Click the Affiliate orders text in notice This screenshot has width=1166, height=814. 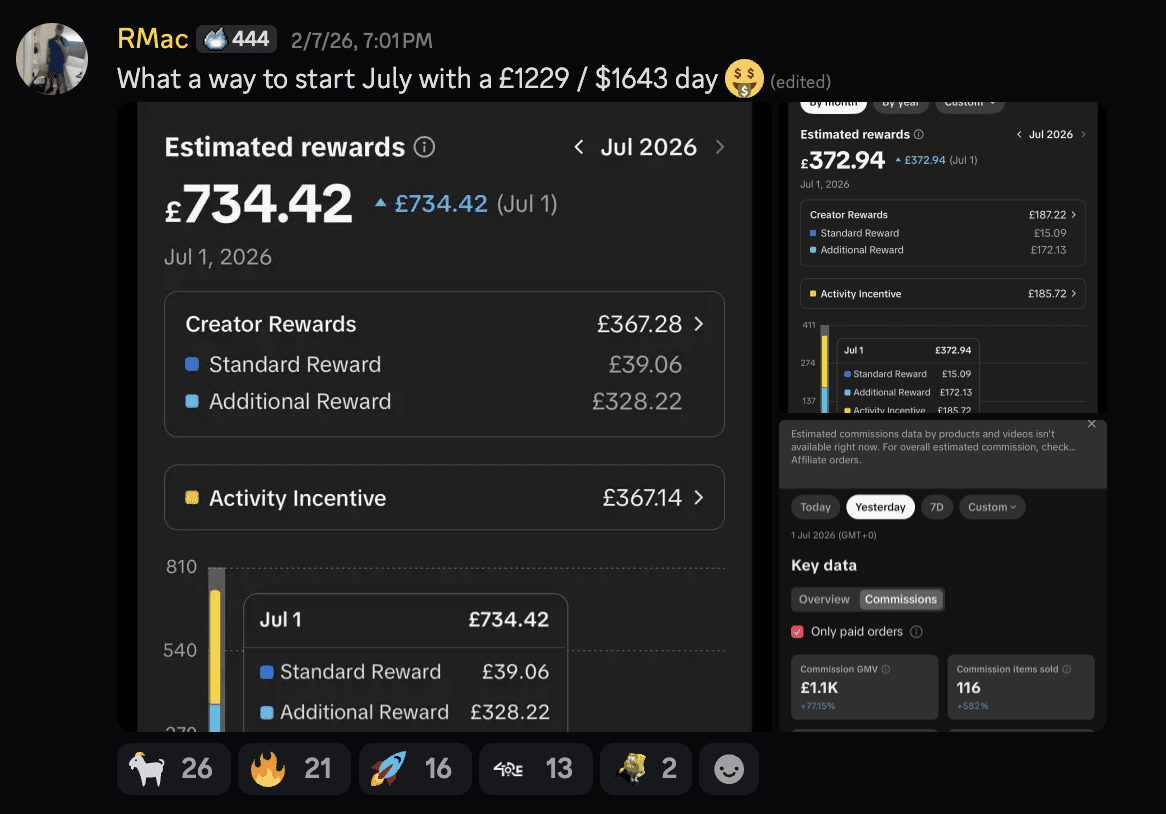(x=825, y=460)
